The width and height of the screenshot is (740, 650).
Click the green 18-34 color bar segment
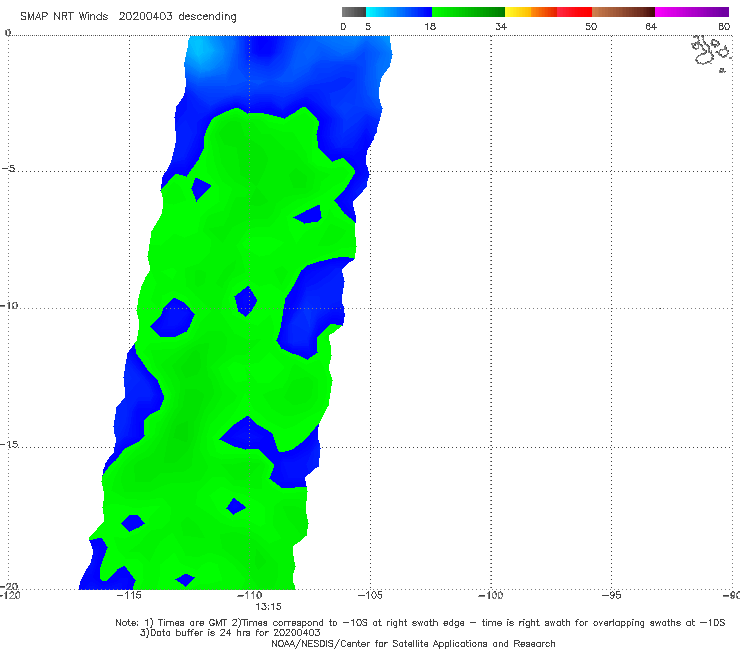coord(468,12)
